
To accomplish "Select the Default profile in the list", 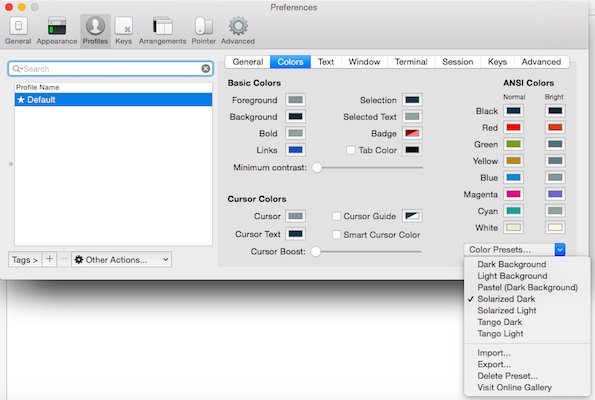I will pos(113,100).
